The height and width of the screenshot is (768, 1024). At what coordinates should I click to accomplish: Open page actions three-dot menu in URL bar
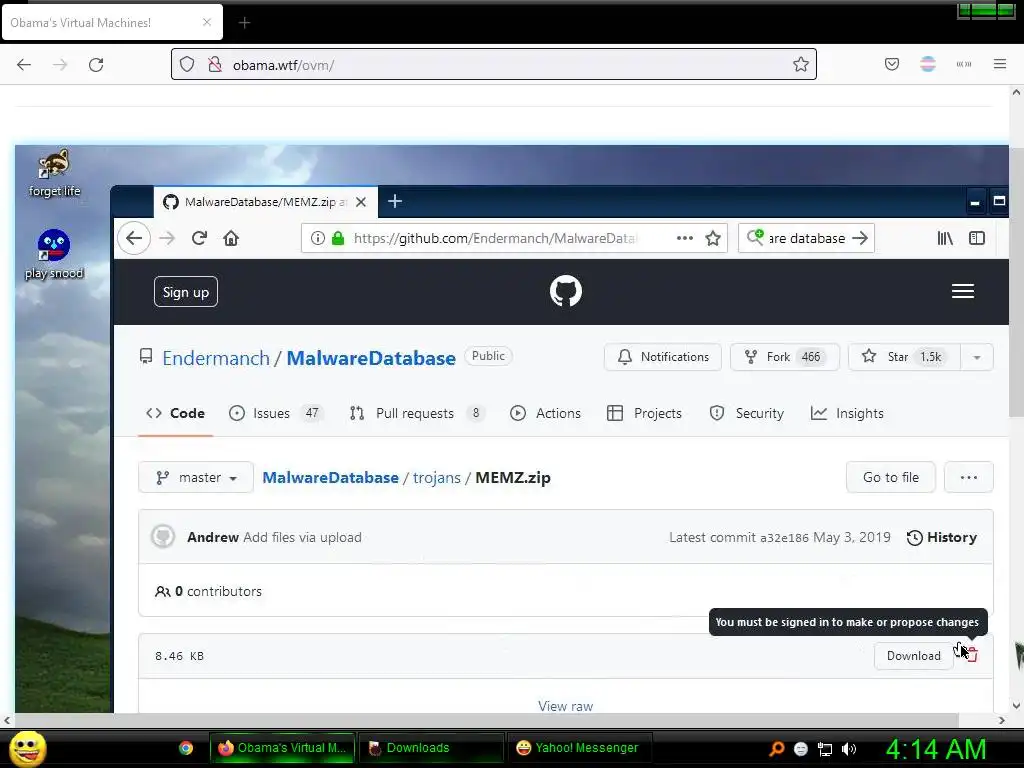684,238
